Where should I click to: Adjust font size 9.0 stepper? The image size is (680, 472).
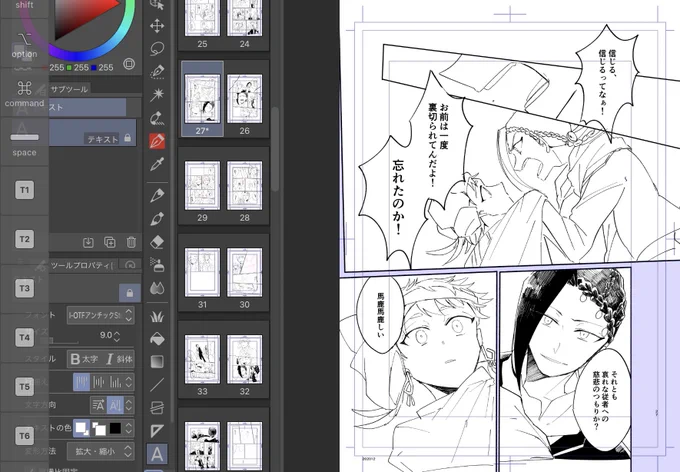pyautogui.click(x=117, y=336)
